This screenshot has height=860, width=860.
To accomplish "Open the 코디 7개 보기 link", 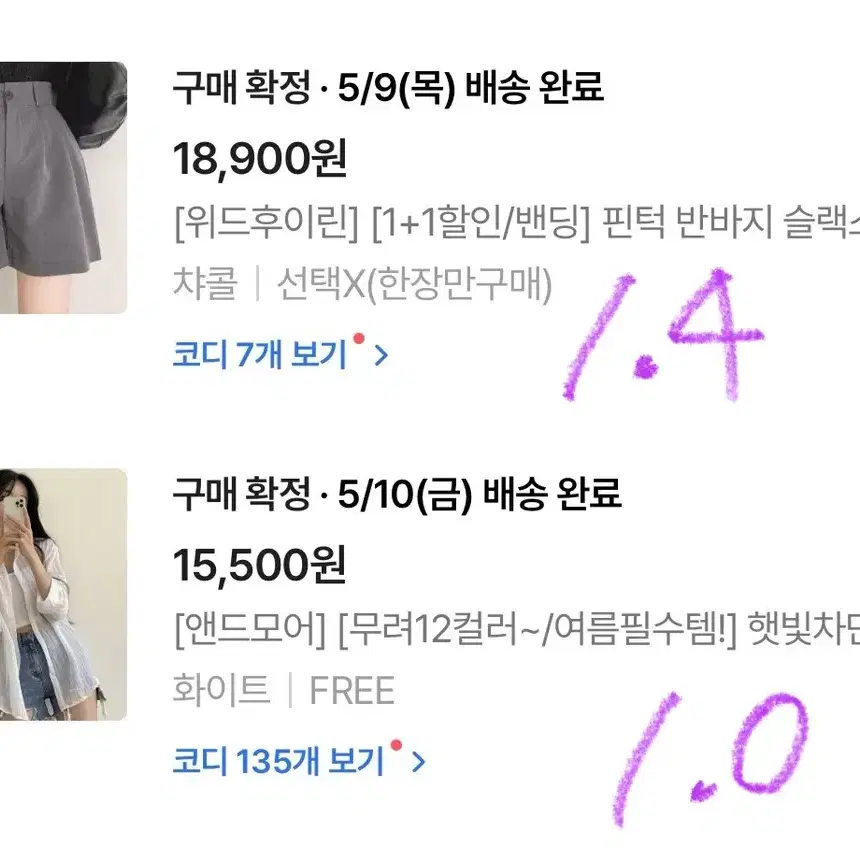I will pos(260,354).
